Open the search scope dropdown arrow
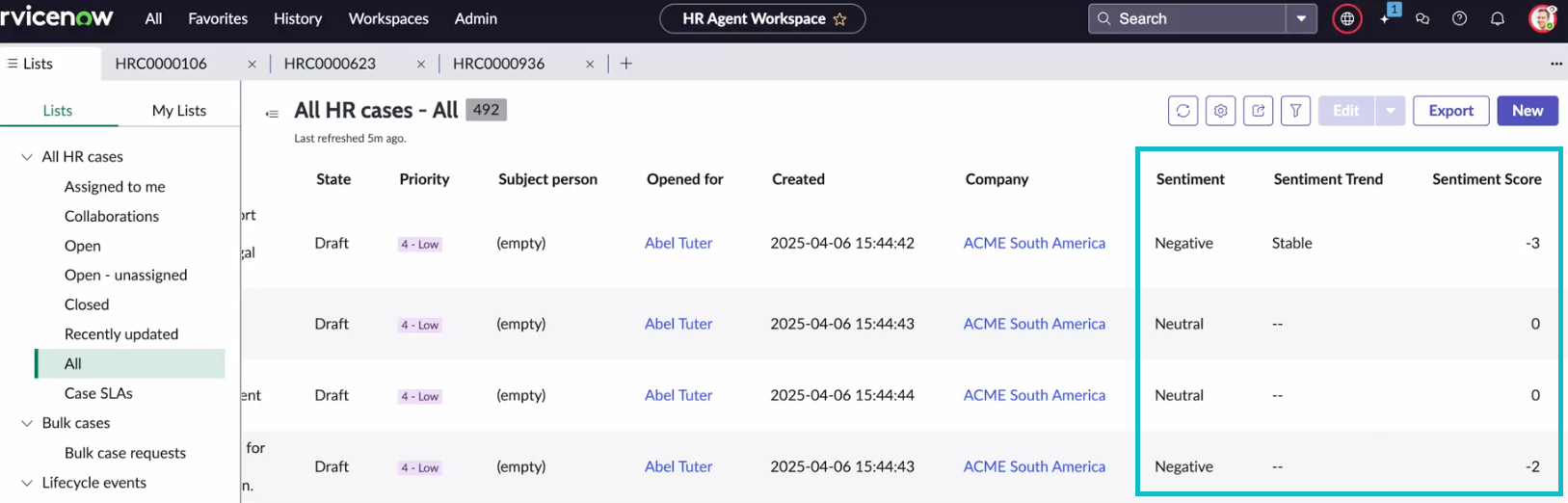 [x=1301, y=18]
